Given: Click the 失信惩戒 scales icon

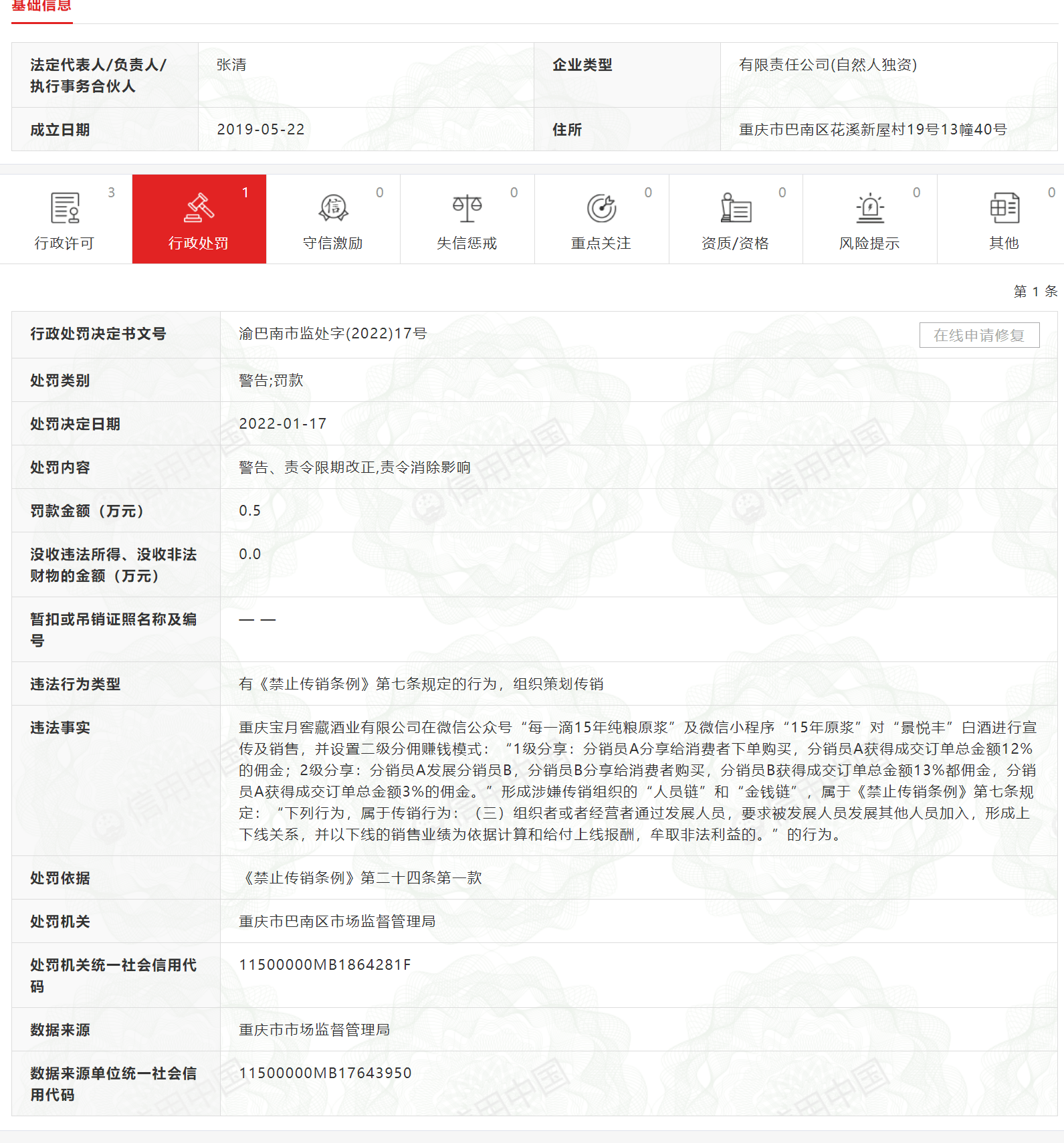Looking at the screenshot, I should tap(467, 208).
